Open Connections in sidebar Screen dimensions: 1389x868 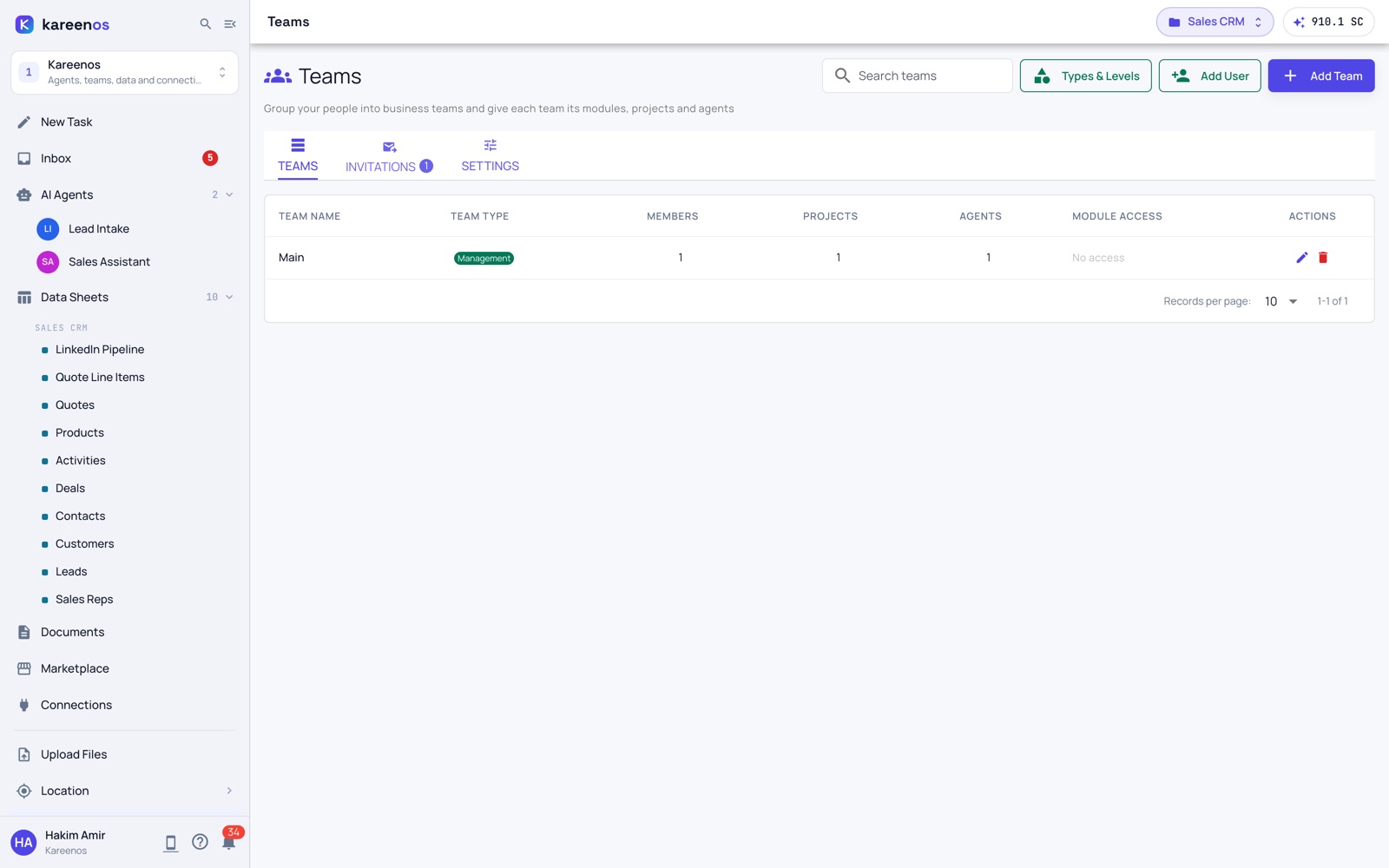click(125, 706)
